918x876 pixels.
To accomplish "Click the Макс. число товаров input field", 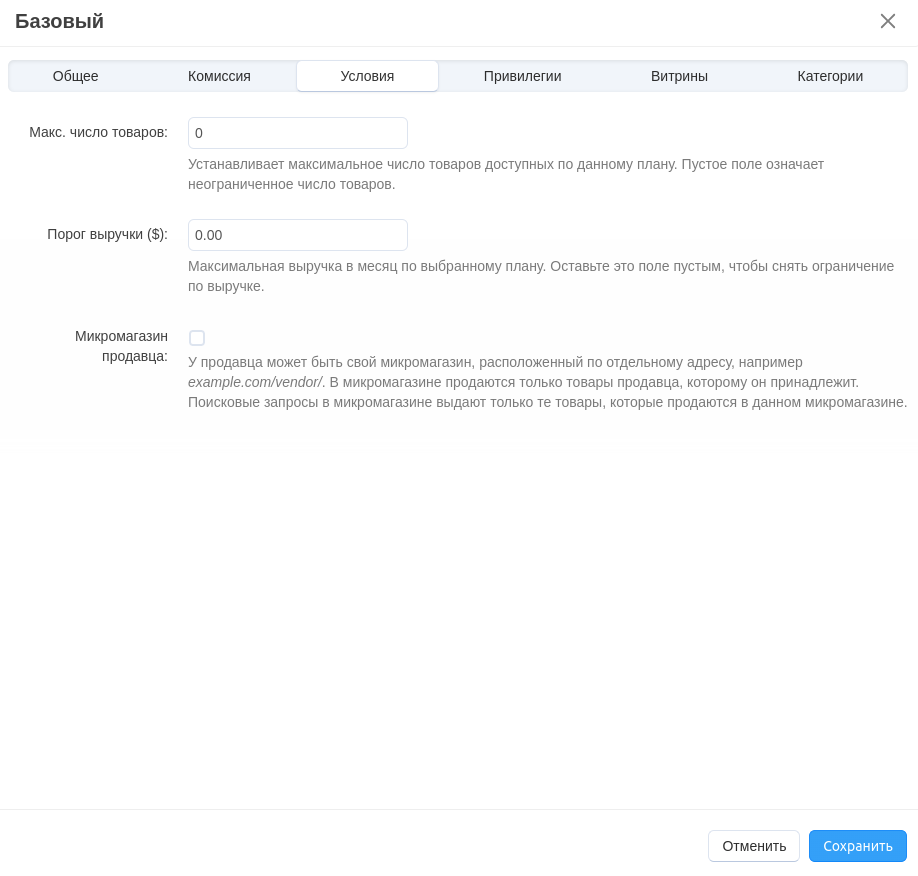I will (298, 133).
